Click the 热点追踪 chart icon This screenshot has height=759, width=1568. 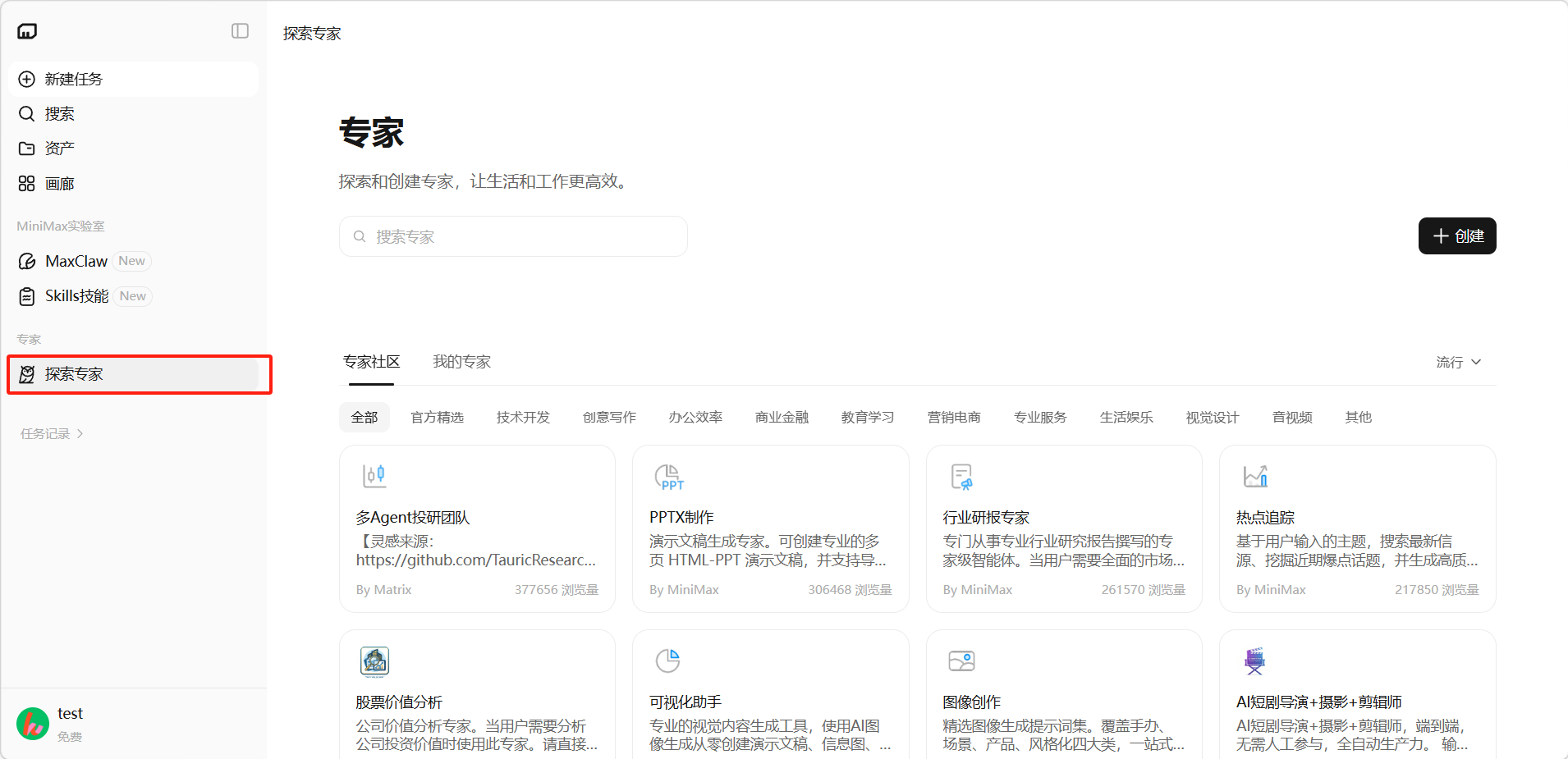pos(1255,477)
